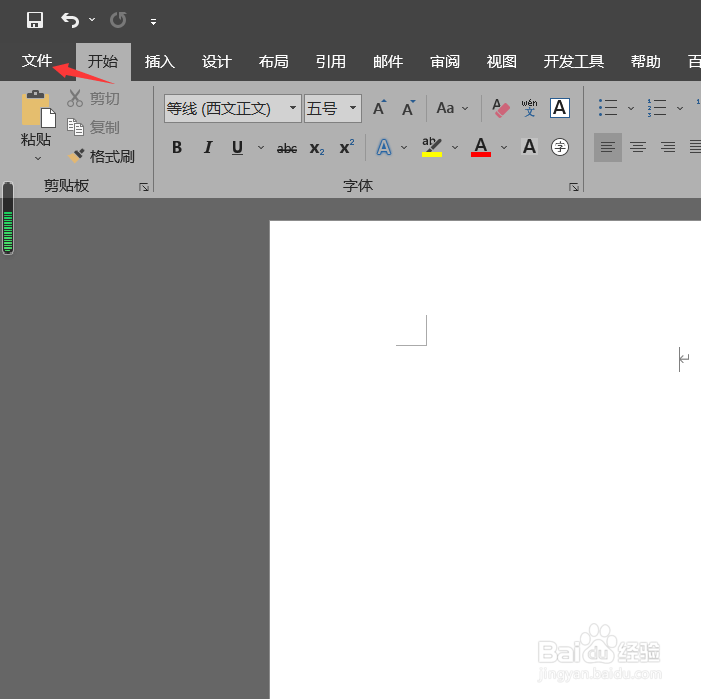Click the Save icon in quick access toolbar

coord(35,20)
